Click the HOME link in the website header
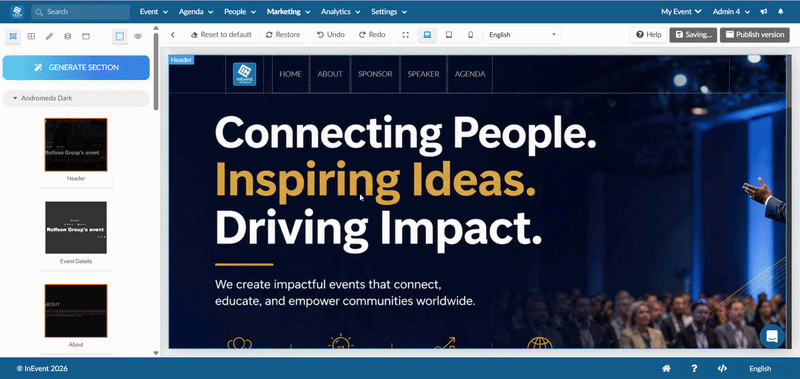This screenshot has width=800, height=379. pyautogui.click(x=290, y=74)
